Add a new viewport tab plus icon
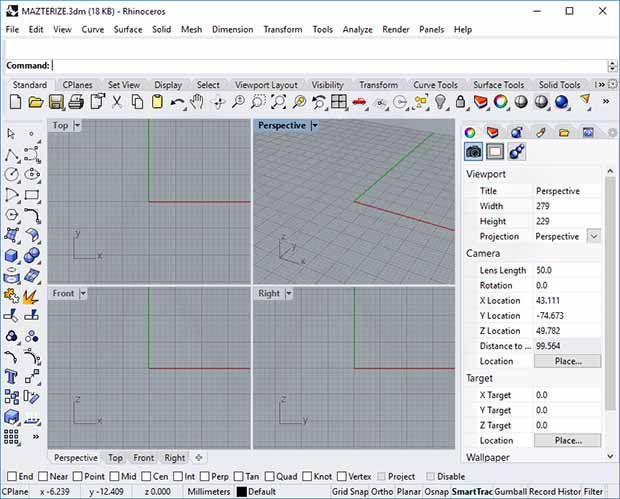The image size is (620, 499). (x=198, y=457)
